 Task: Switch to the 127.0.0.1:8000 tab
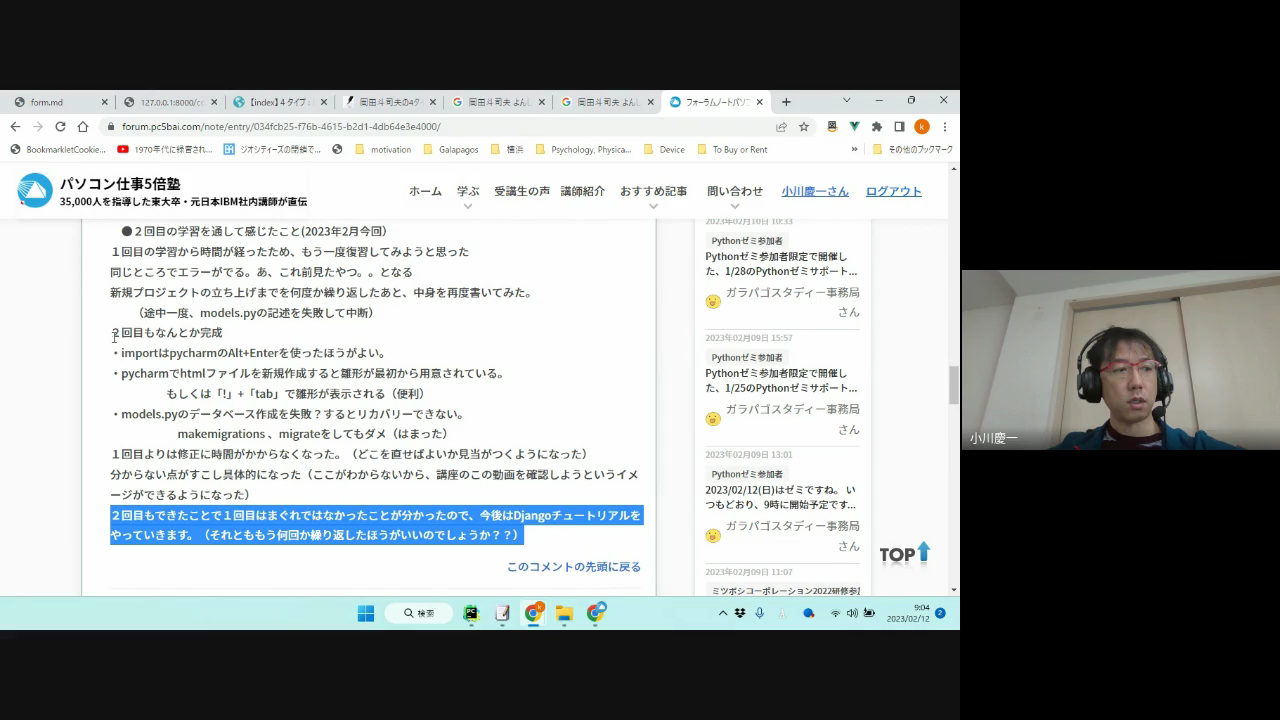pos(170,102)
